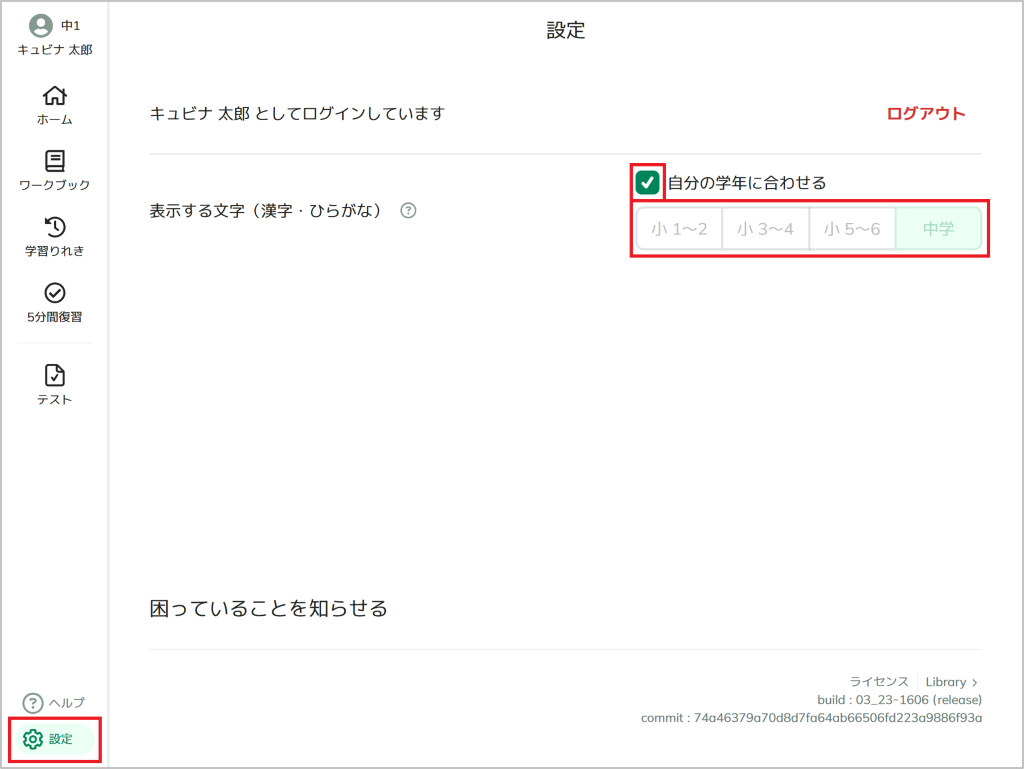1024x769 pixels.
Task: Select 中学 grade option
Action: 938,229
